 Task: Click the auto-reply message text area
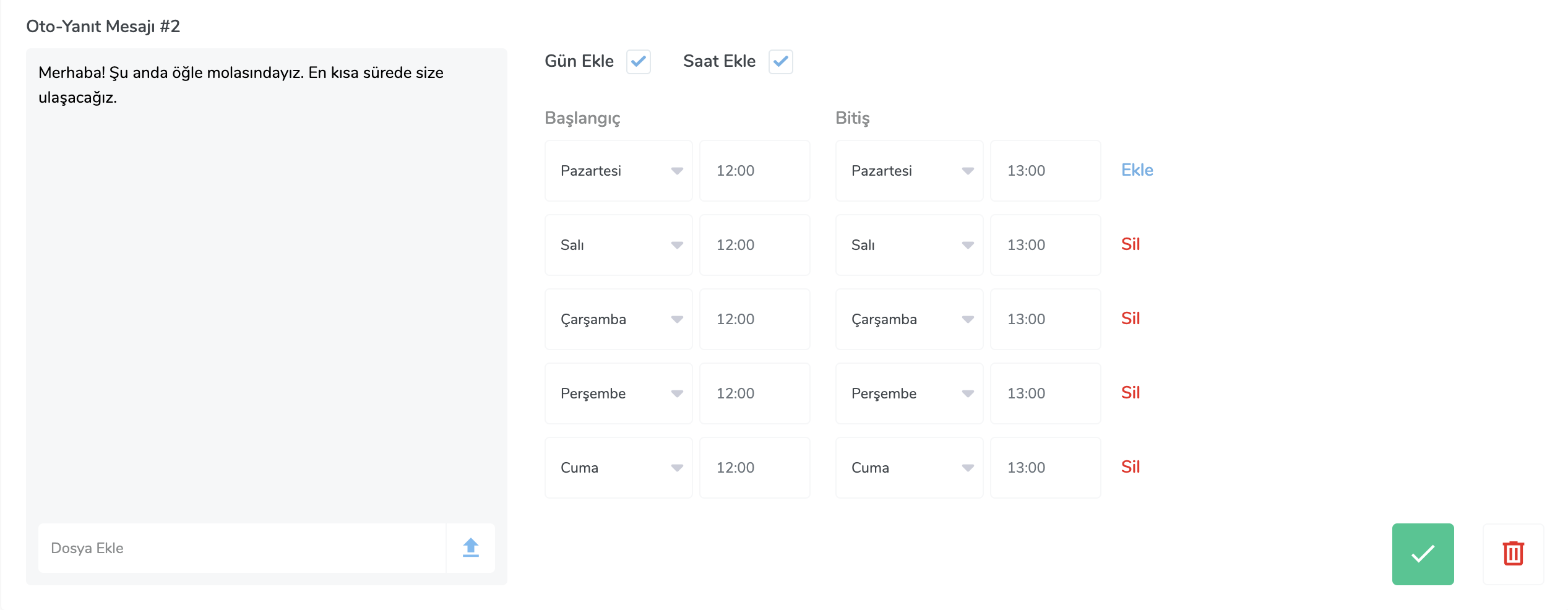click(266, 285)
